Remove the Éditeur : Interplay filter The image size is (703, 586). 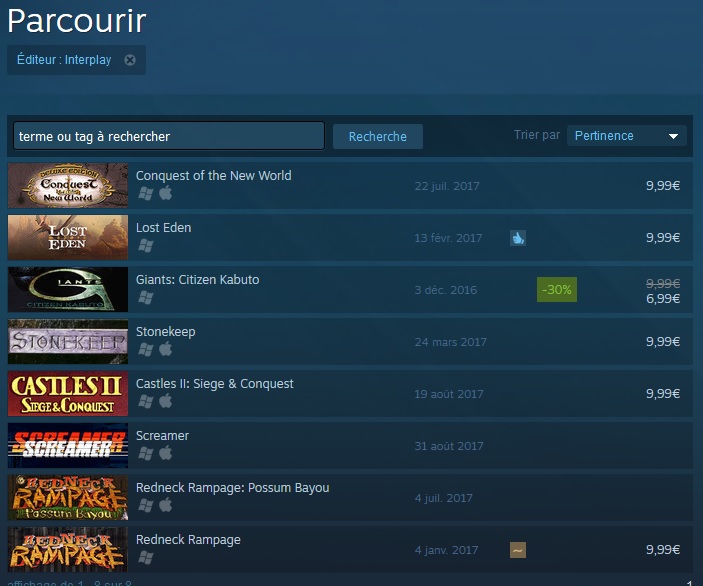[130, 60]
